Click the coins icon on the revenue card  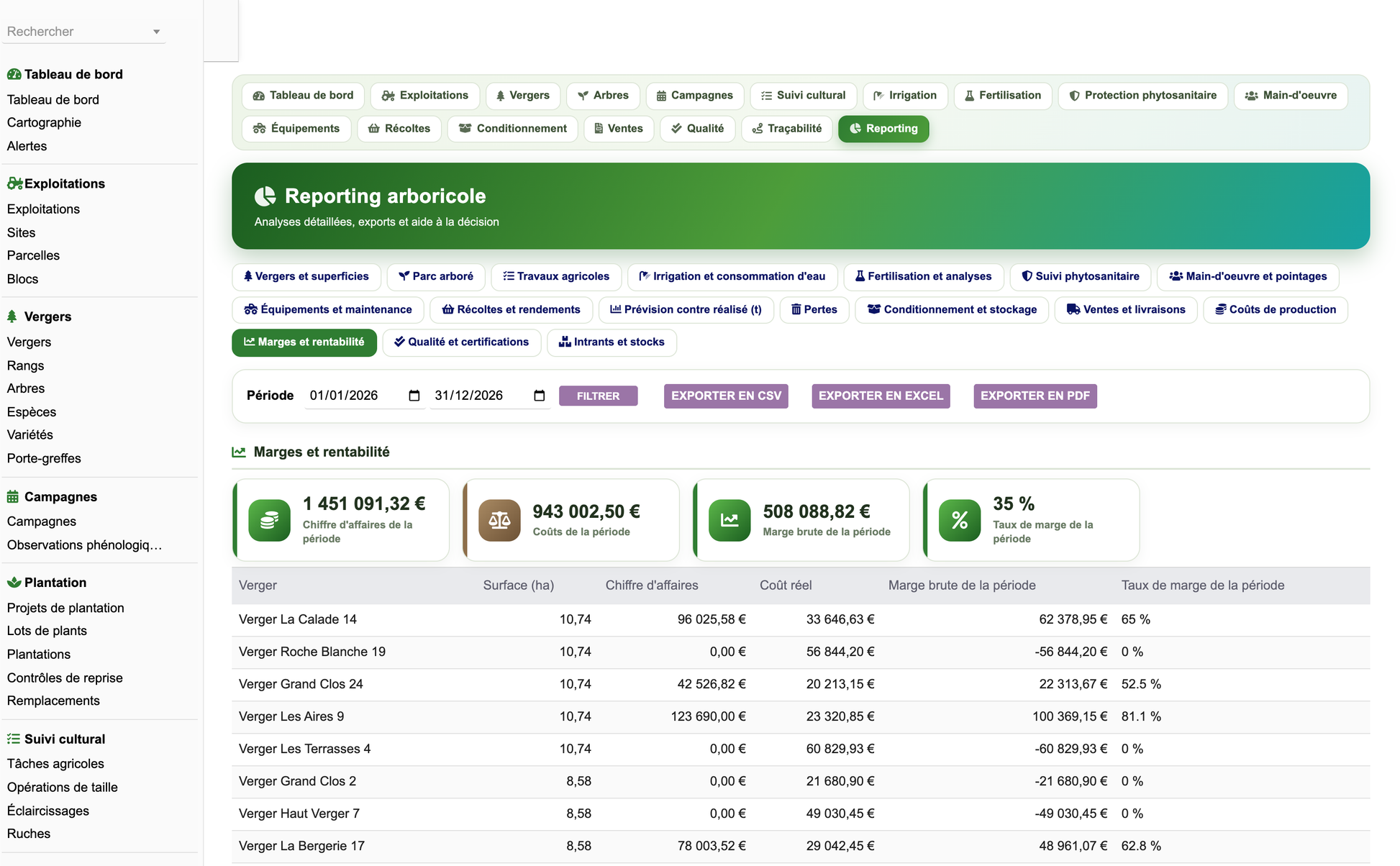pos(269,520)
